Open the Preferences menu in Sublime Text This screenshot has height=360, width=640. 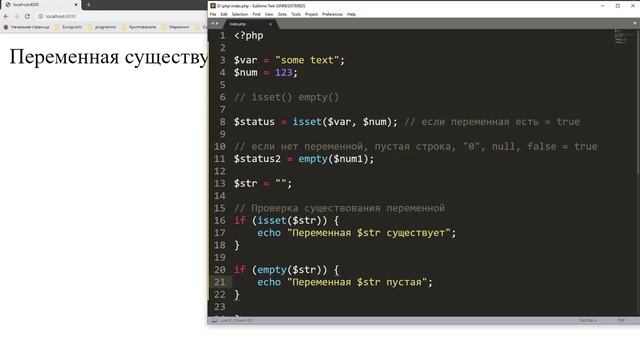[332, 14]
